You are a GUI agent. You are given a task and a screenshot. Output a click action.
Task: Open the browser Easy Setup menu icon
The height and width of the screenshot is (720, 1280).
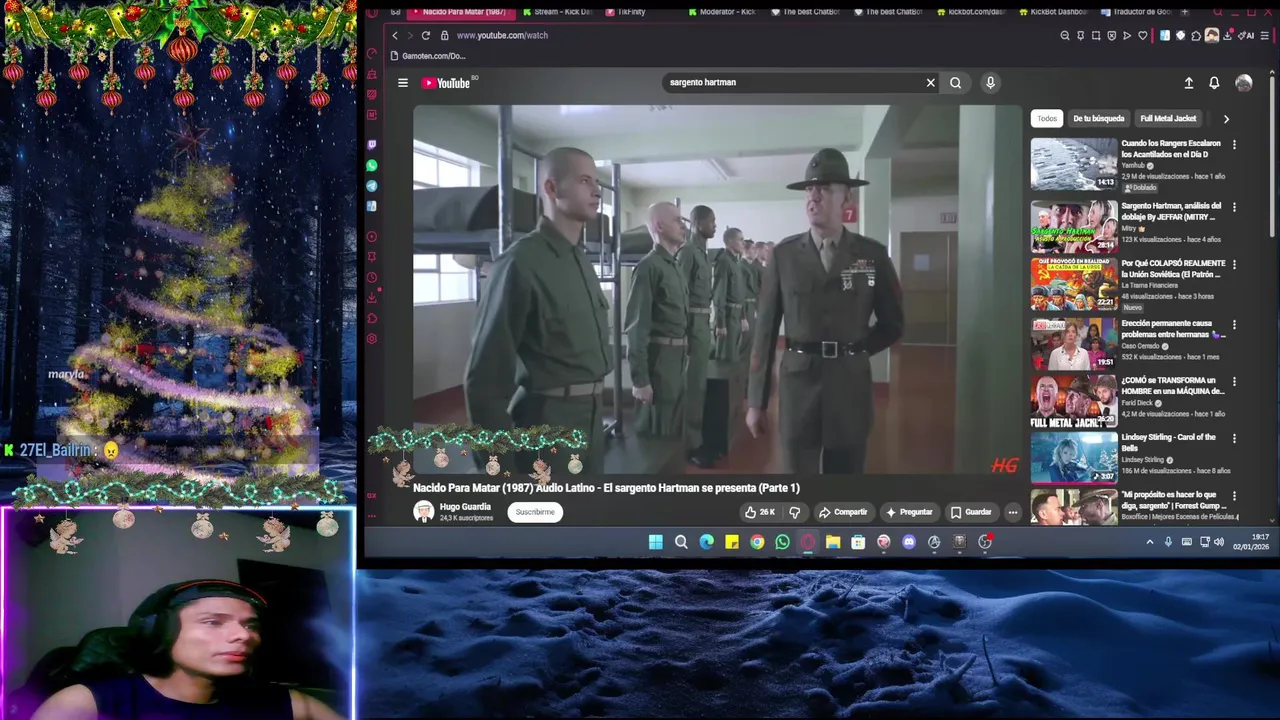(x=1267, y=35)
